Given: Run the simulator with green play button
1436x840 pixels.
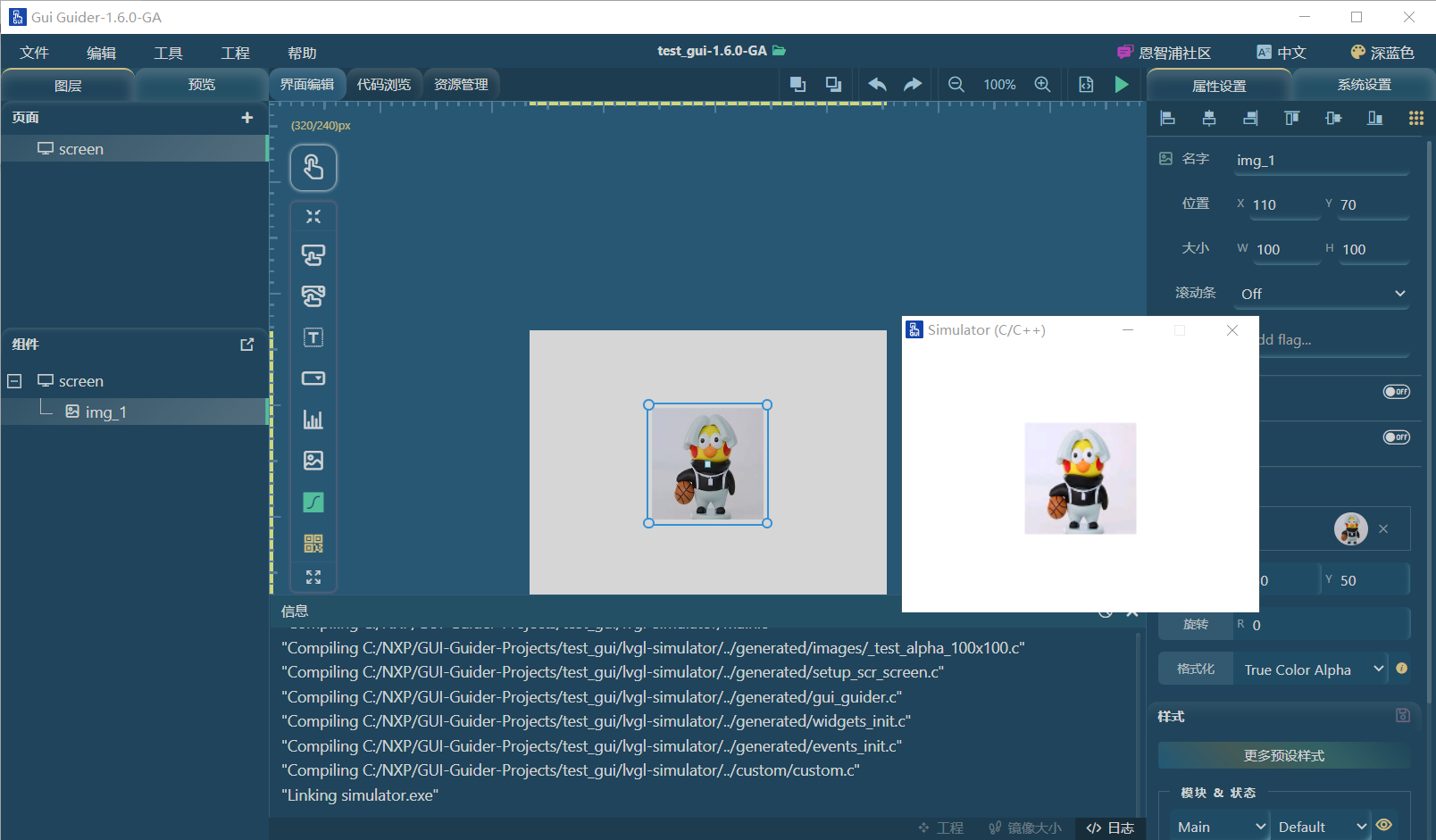Looking at the screenshot, I should click(x=1122, y=84).
